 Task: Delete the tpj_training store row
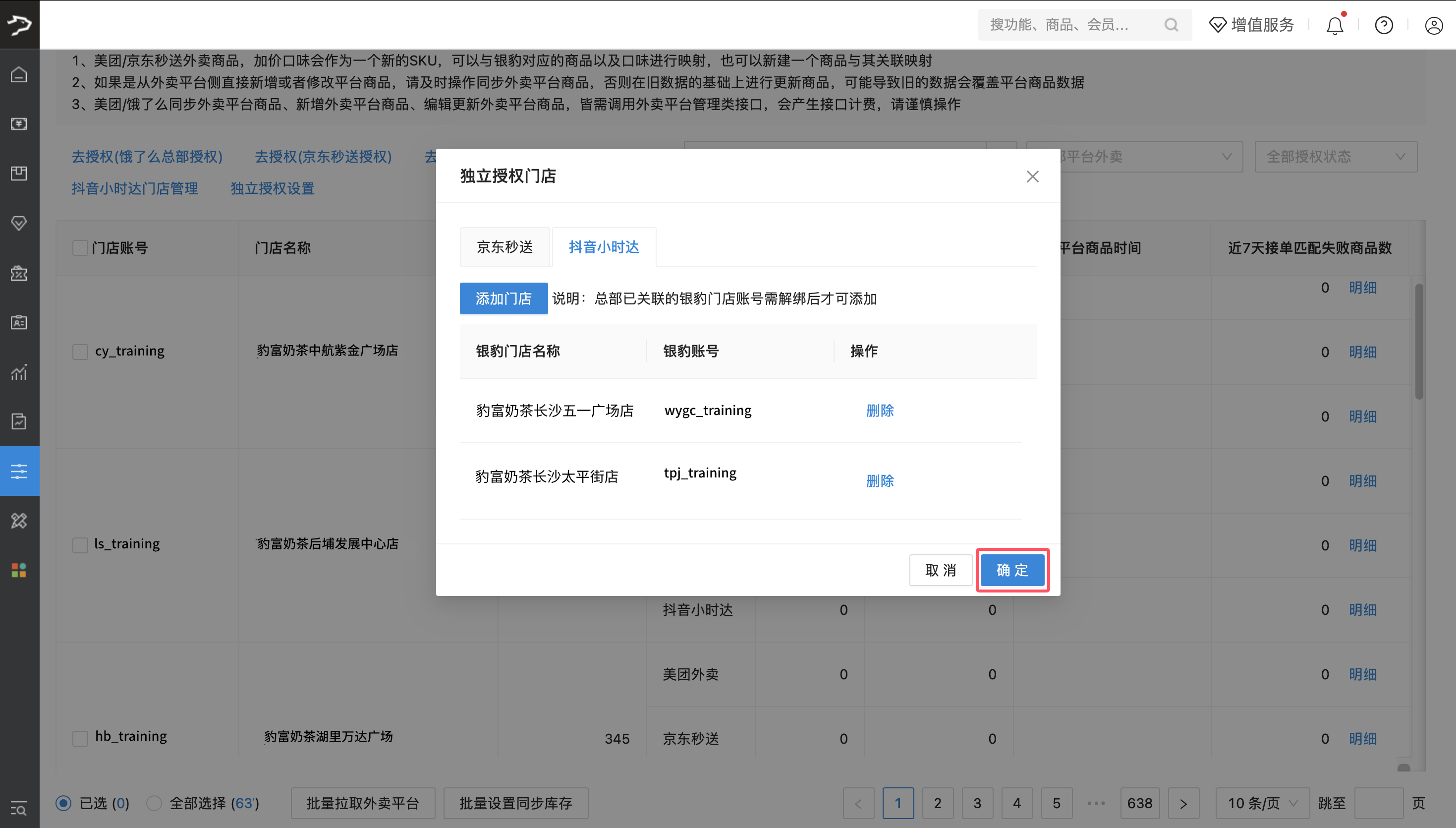880,481
